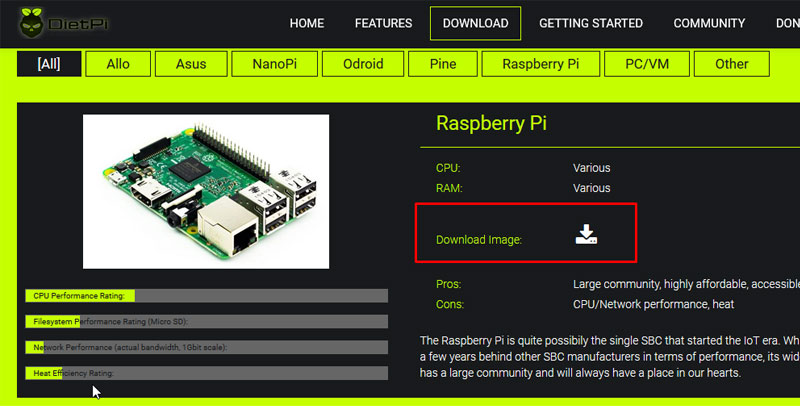This screenshot has width=800, height=406.
Task: Click the 'CPU/Network performance, heat' text
Action: [x=654, y=304]
